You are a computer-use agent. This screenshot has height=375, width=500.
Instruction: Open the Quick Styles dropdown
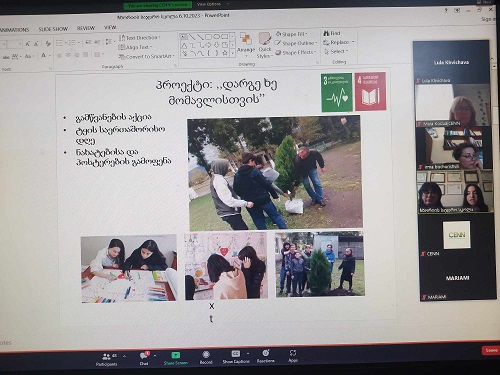pos(265,45)
